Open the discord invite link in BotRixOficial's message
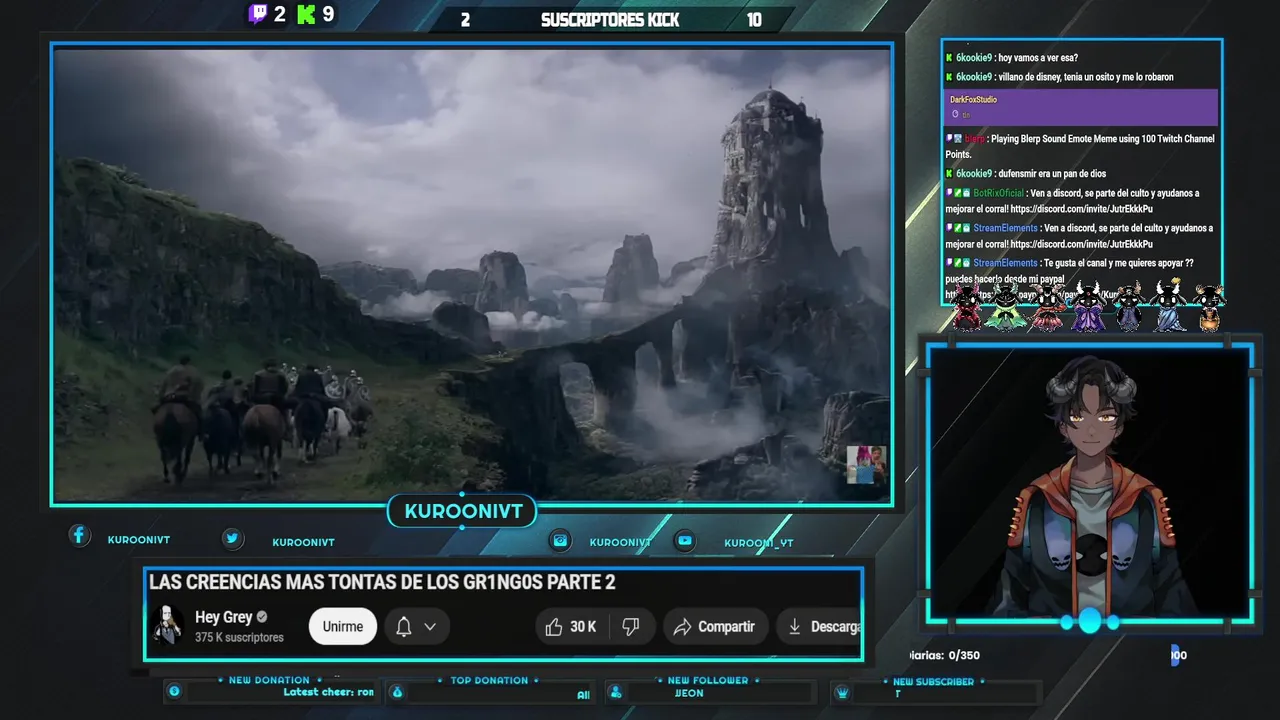The image size is (1280, 720). [1081, 209]
